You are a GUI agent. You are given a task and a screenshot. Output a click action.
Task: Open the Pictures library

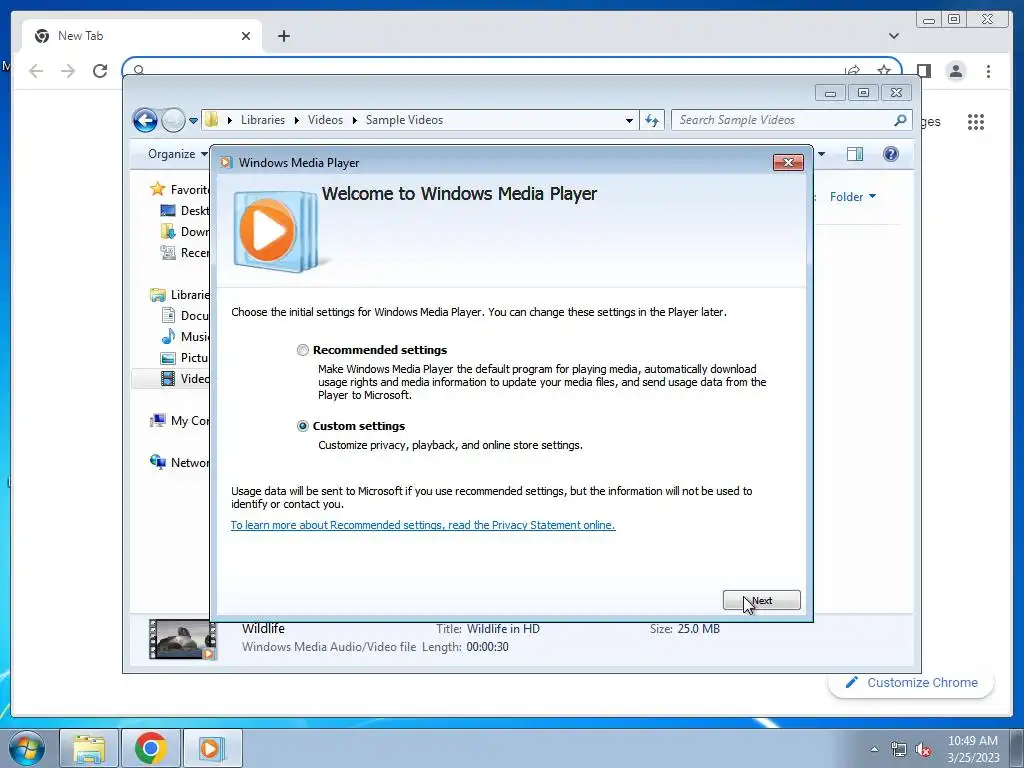(185, 358)
